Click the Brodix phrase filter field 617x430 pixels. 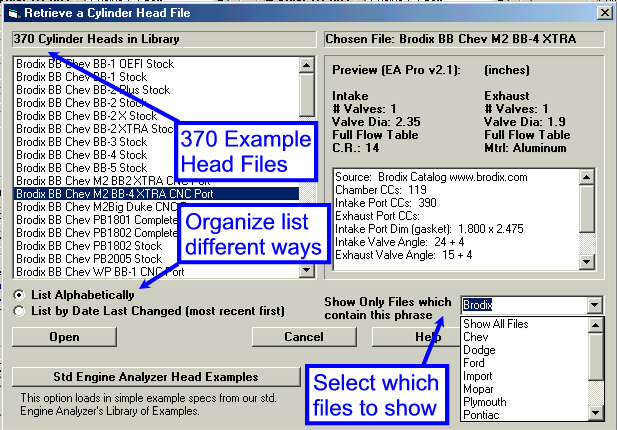tap(524, 305)
